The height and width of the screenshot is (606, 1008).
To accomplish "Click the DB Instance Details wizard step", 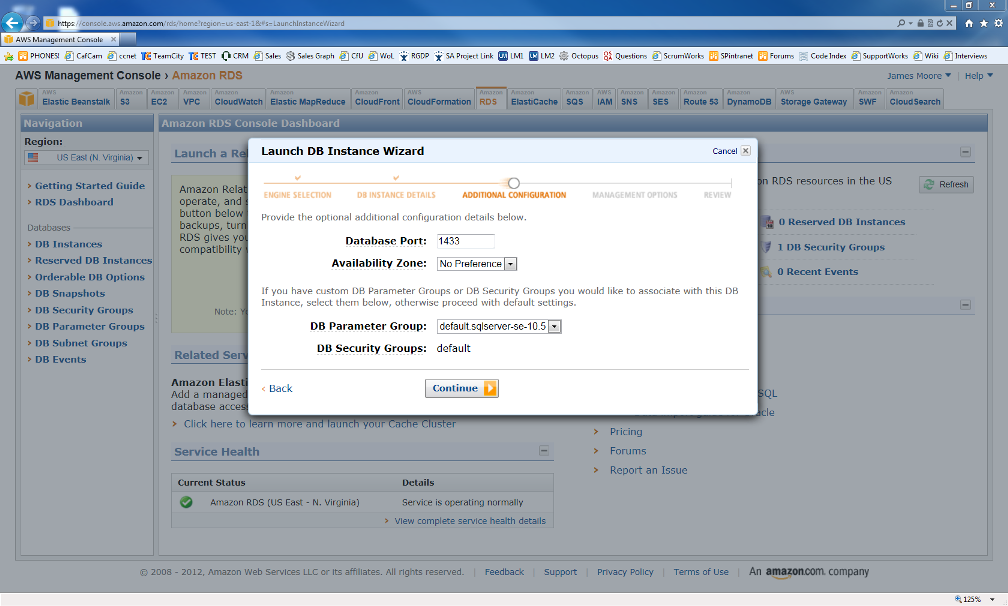I will point(396,195).
